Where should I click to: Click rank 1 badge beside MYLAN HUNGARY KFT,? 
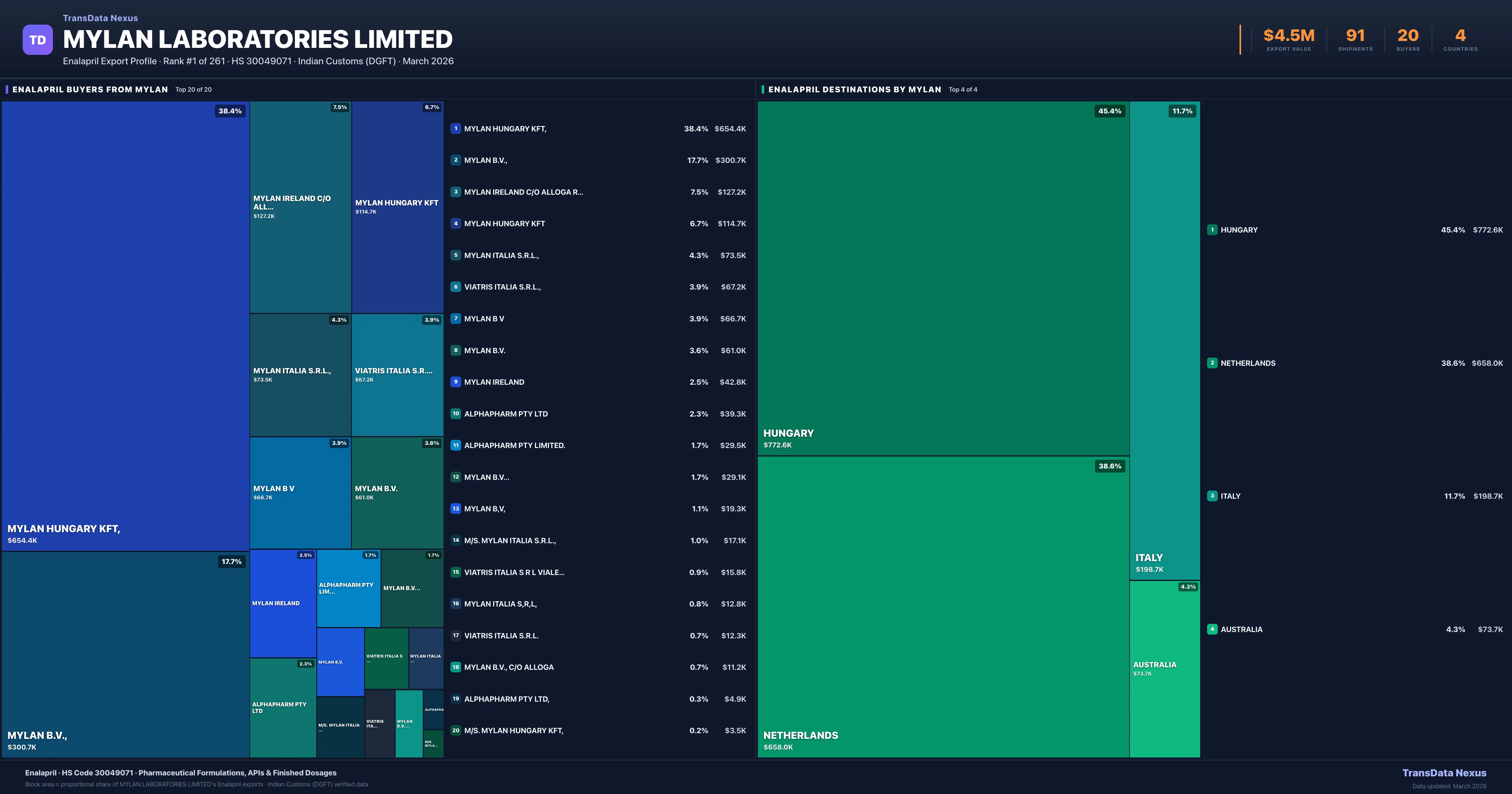(455, 129)
